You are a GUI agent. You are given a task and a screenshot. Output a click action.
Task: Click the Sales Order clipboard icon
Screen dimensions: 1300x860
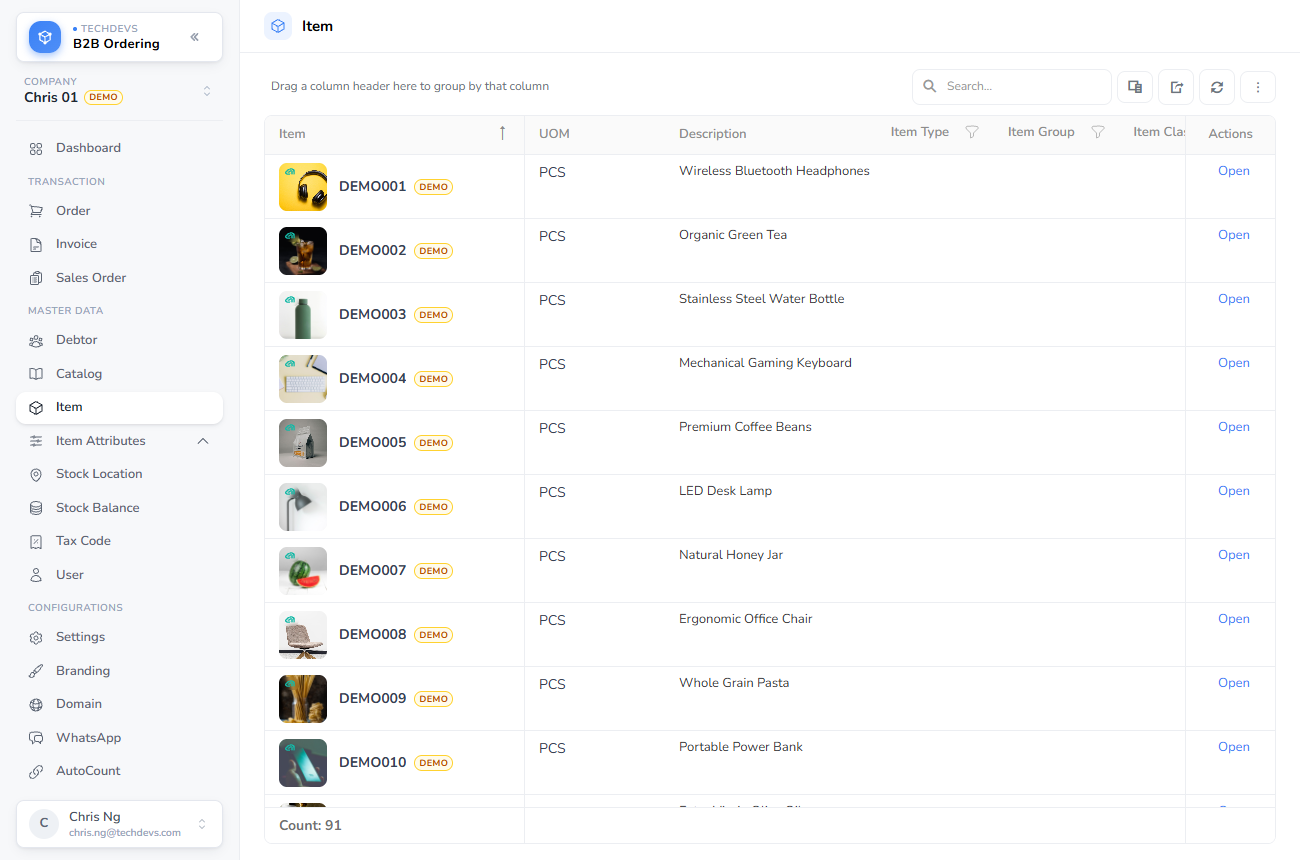point(36,278)
